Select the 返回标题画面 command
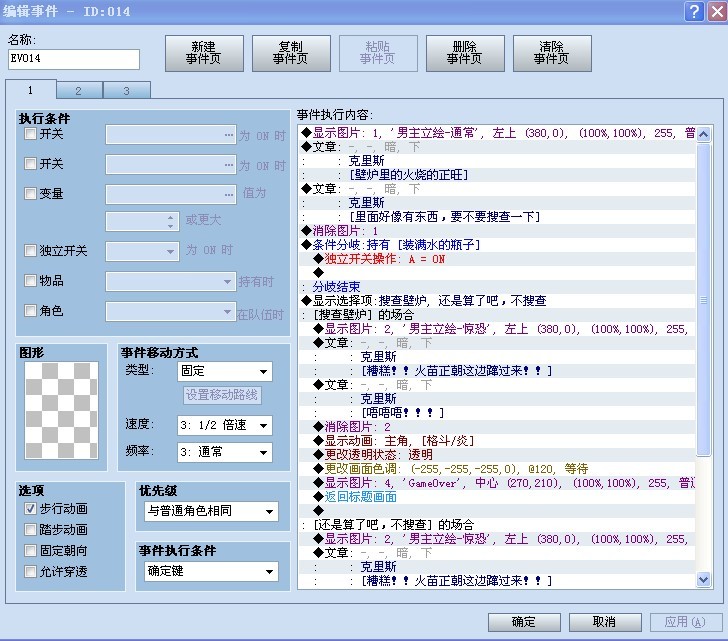The height and width of the screenshot is (641, 728). click(x=497, y=497)
